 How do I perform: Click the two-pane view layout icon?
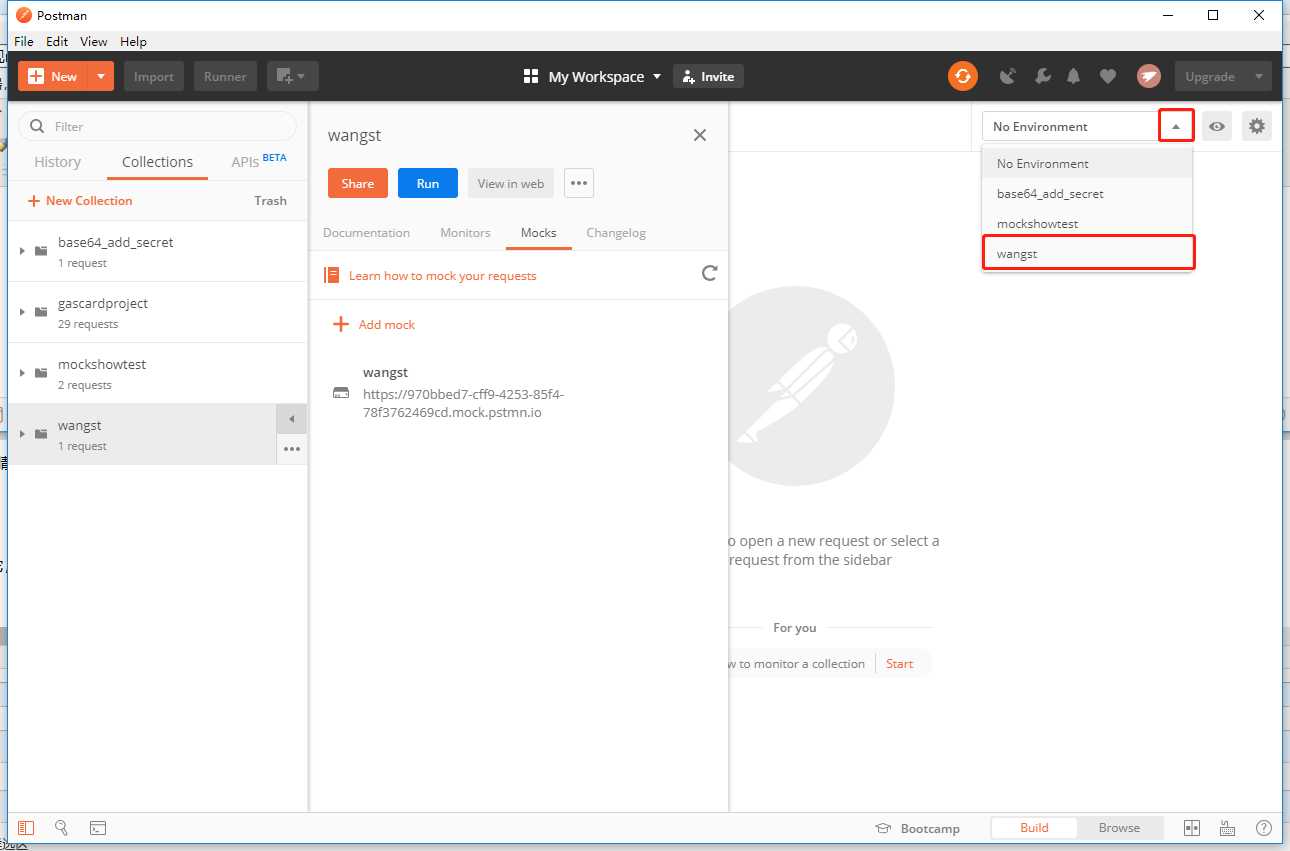1191,828
